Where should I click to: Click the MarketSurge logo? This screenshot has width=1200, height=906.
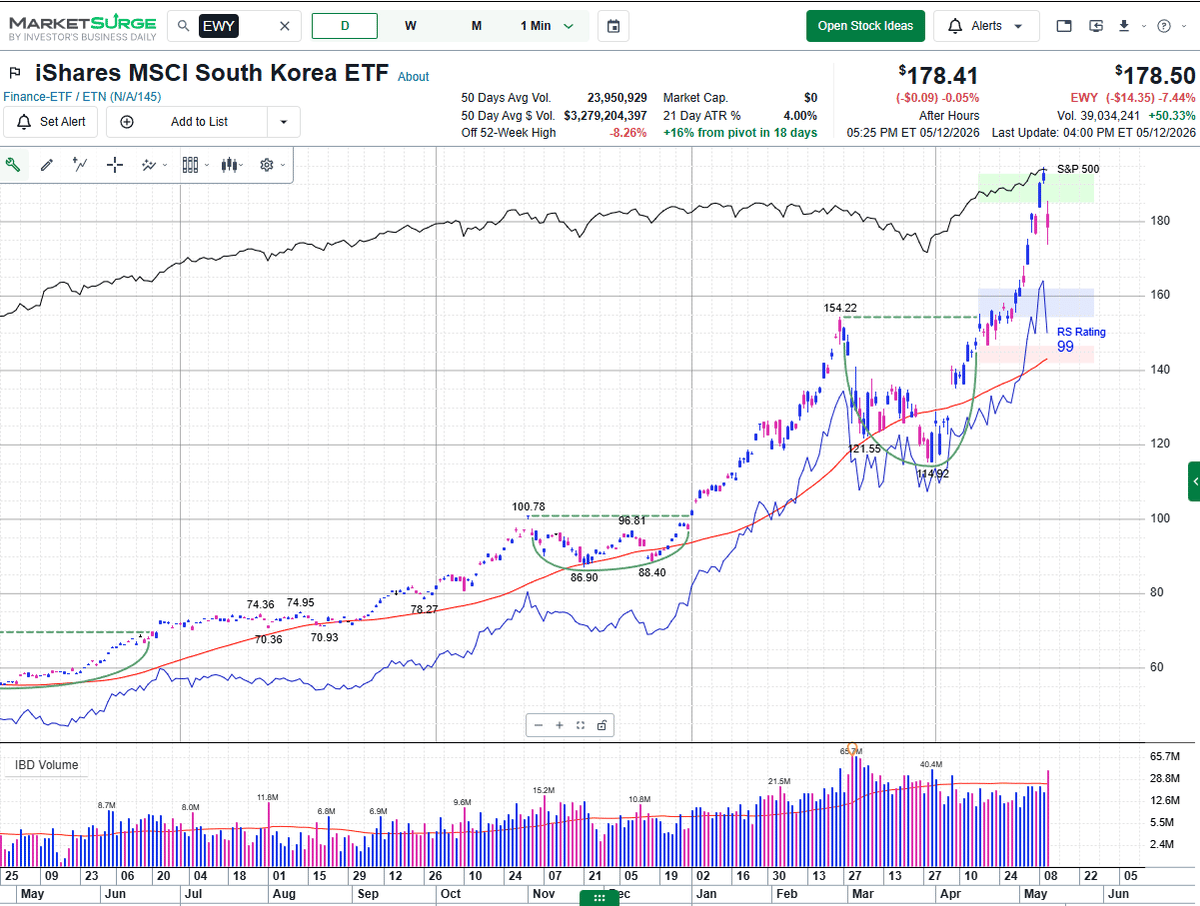coord(83,27)
